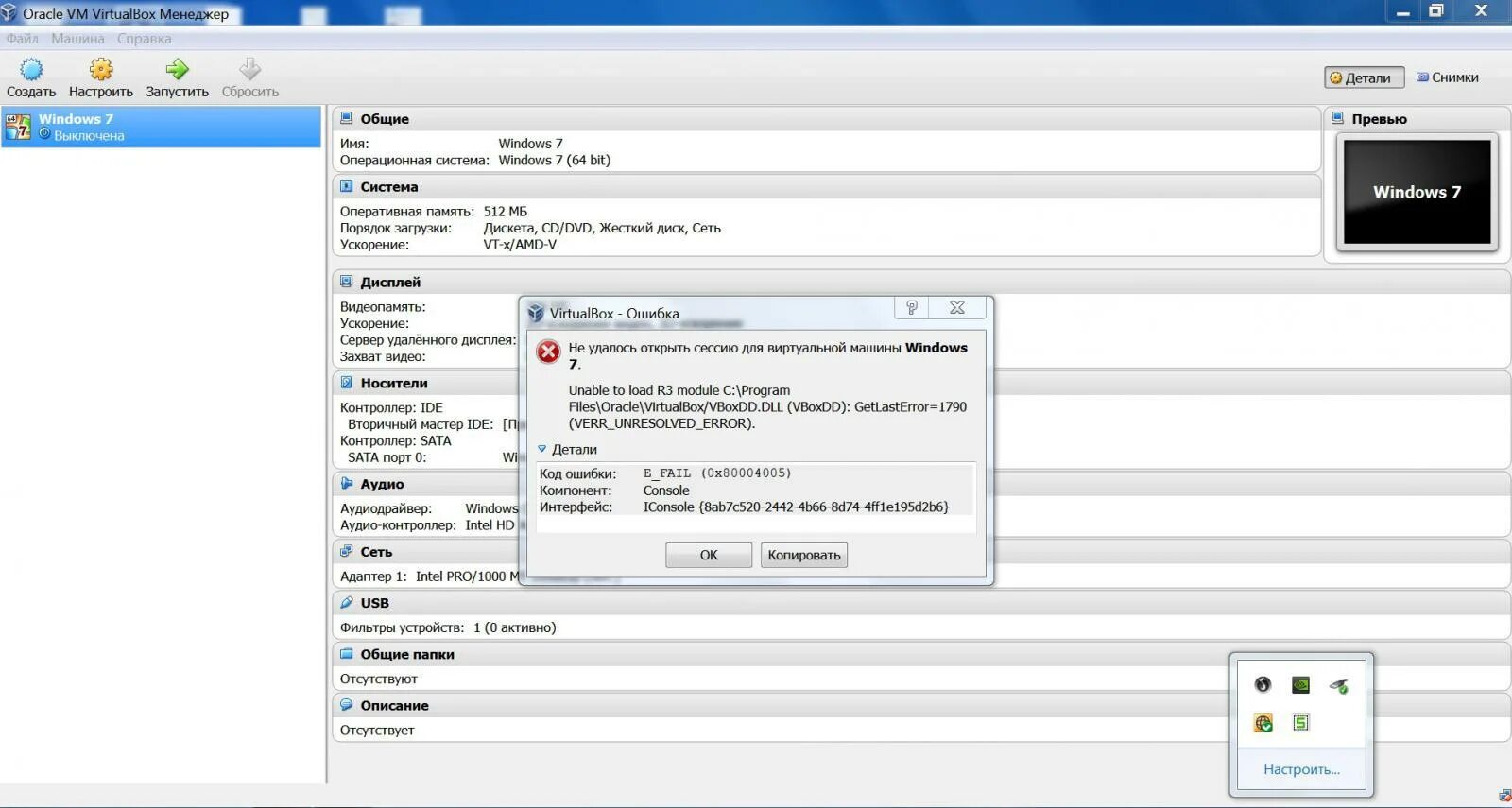Click the safely remove hardware tray icon

click(x=1339, y=685)
